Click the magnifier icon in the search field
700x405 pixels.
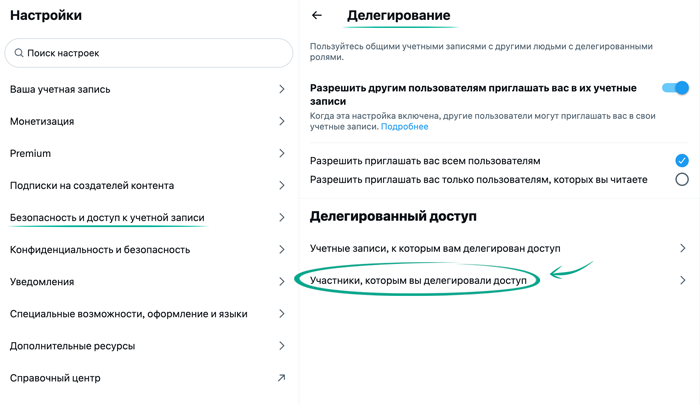(x=19, y=53)
